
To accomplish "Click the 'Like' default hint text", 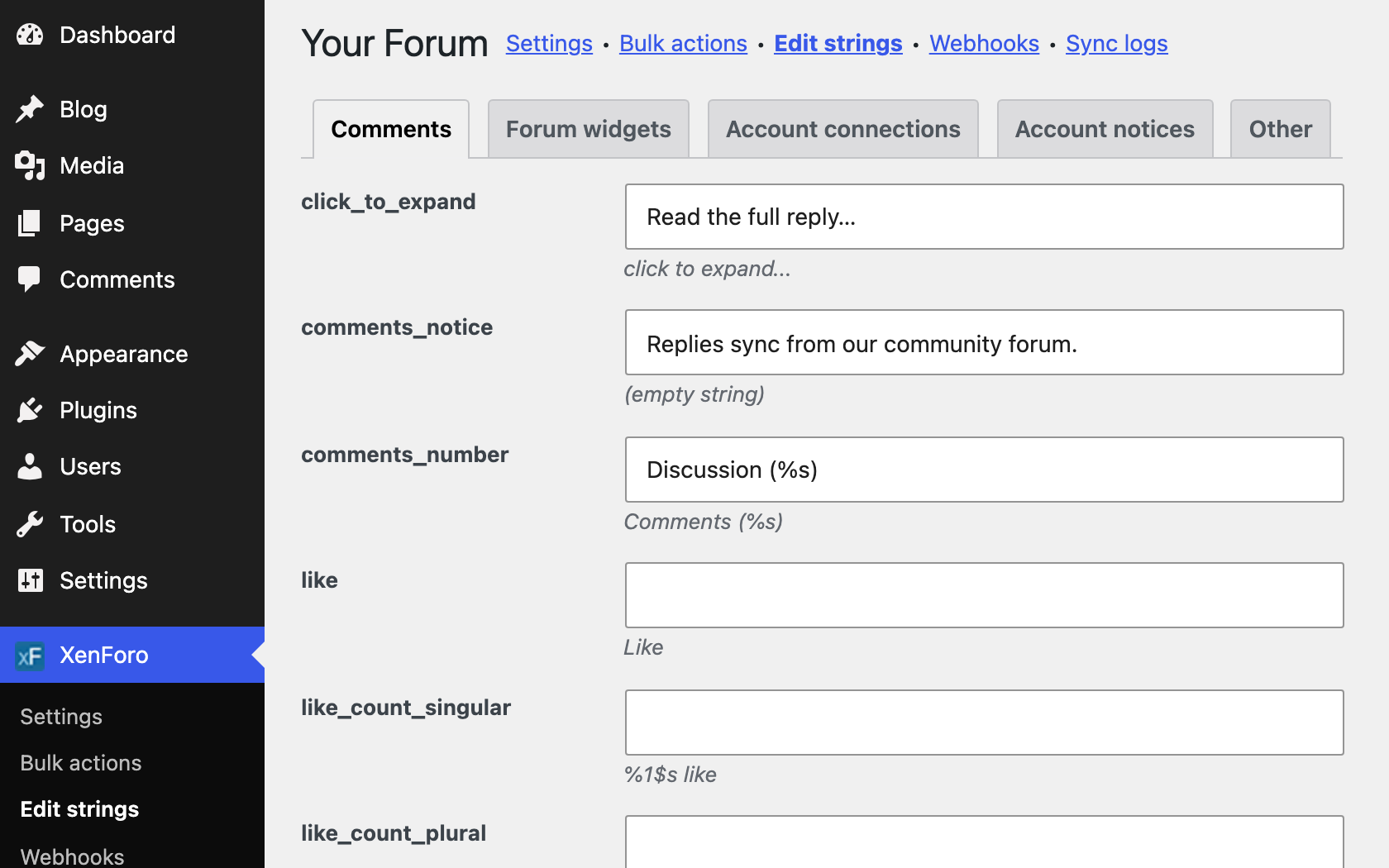I will pos(643,647).
